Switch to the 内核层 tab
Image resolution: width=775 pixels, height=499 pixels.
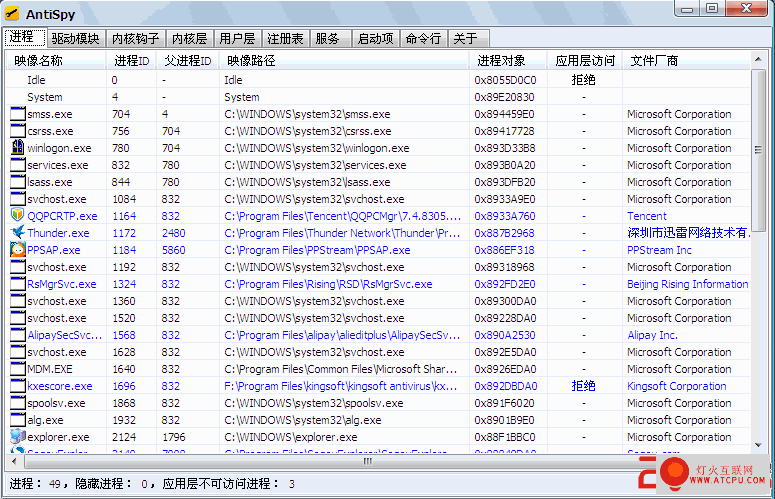click(x=189, y=39)
